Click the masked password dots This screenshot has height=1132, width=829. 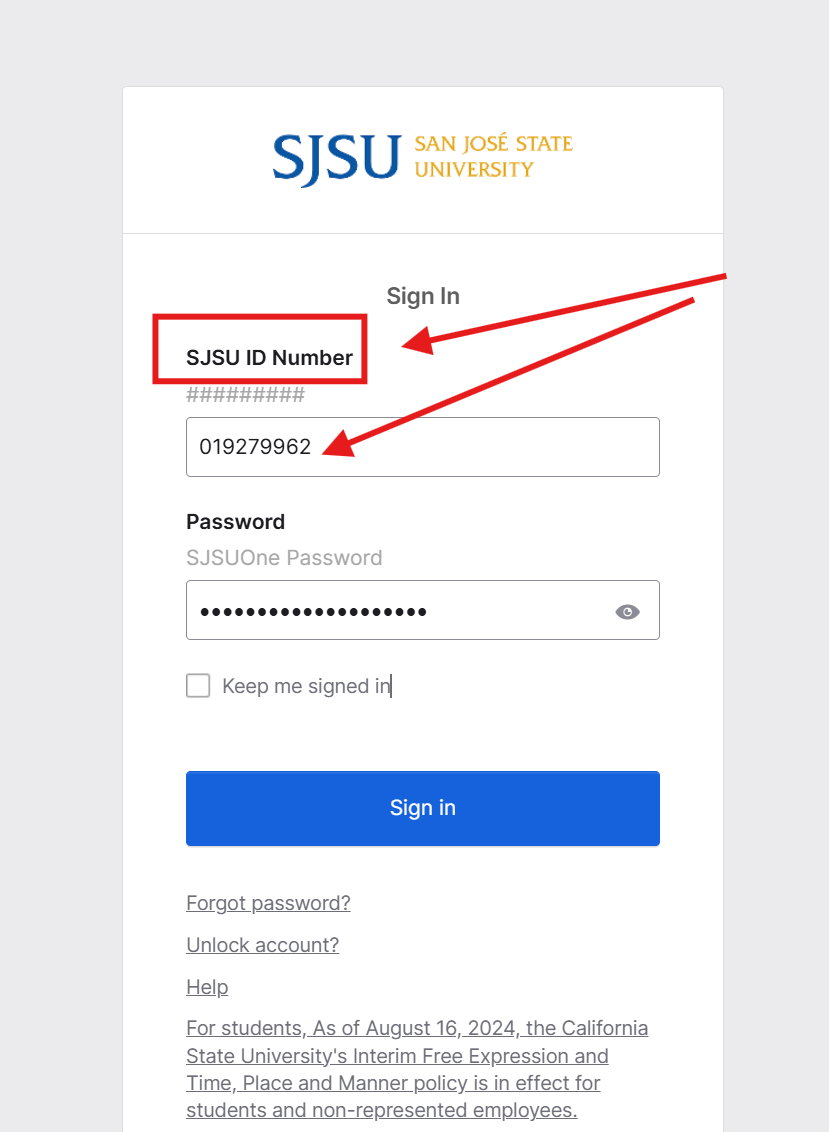click(313, 612)
